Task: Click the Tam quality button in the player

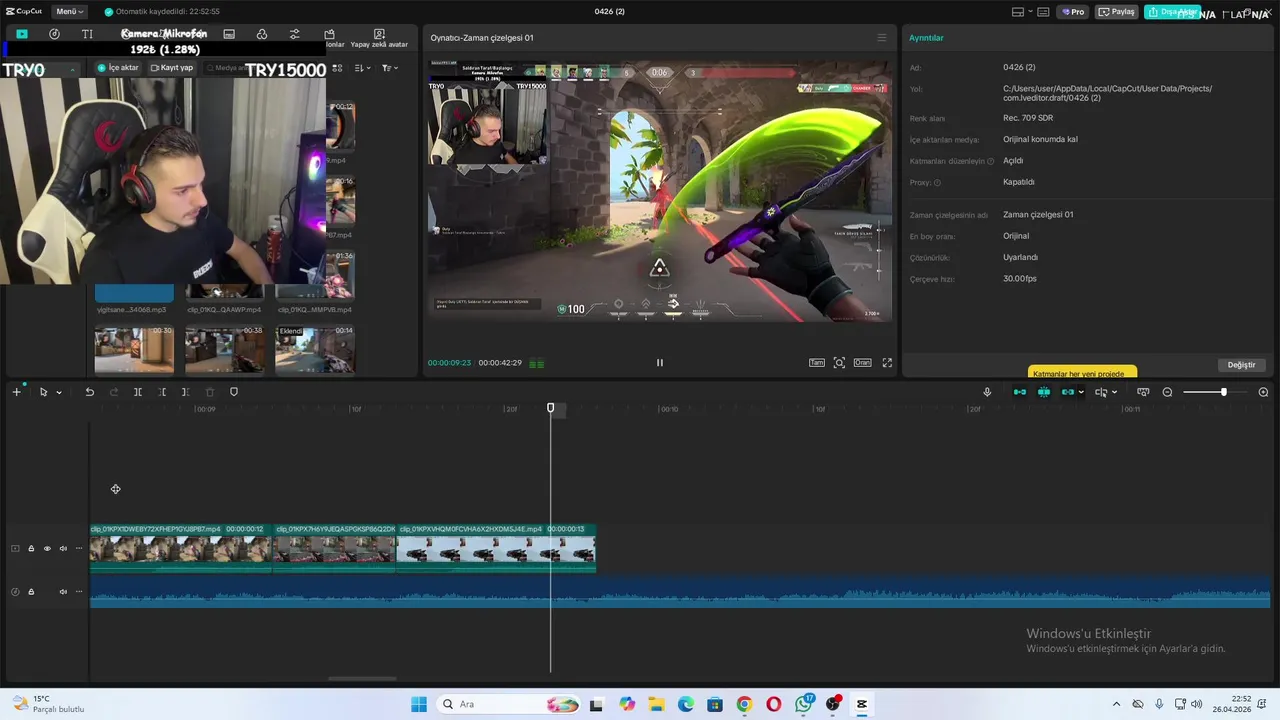Action: [817, 363]
